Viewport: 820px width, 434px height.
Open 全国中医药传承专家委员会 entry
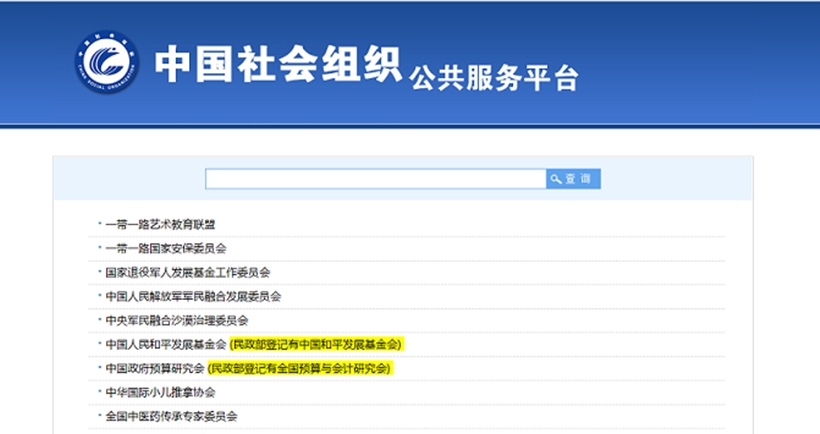[171, 416]
